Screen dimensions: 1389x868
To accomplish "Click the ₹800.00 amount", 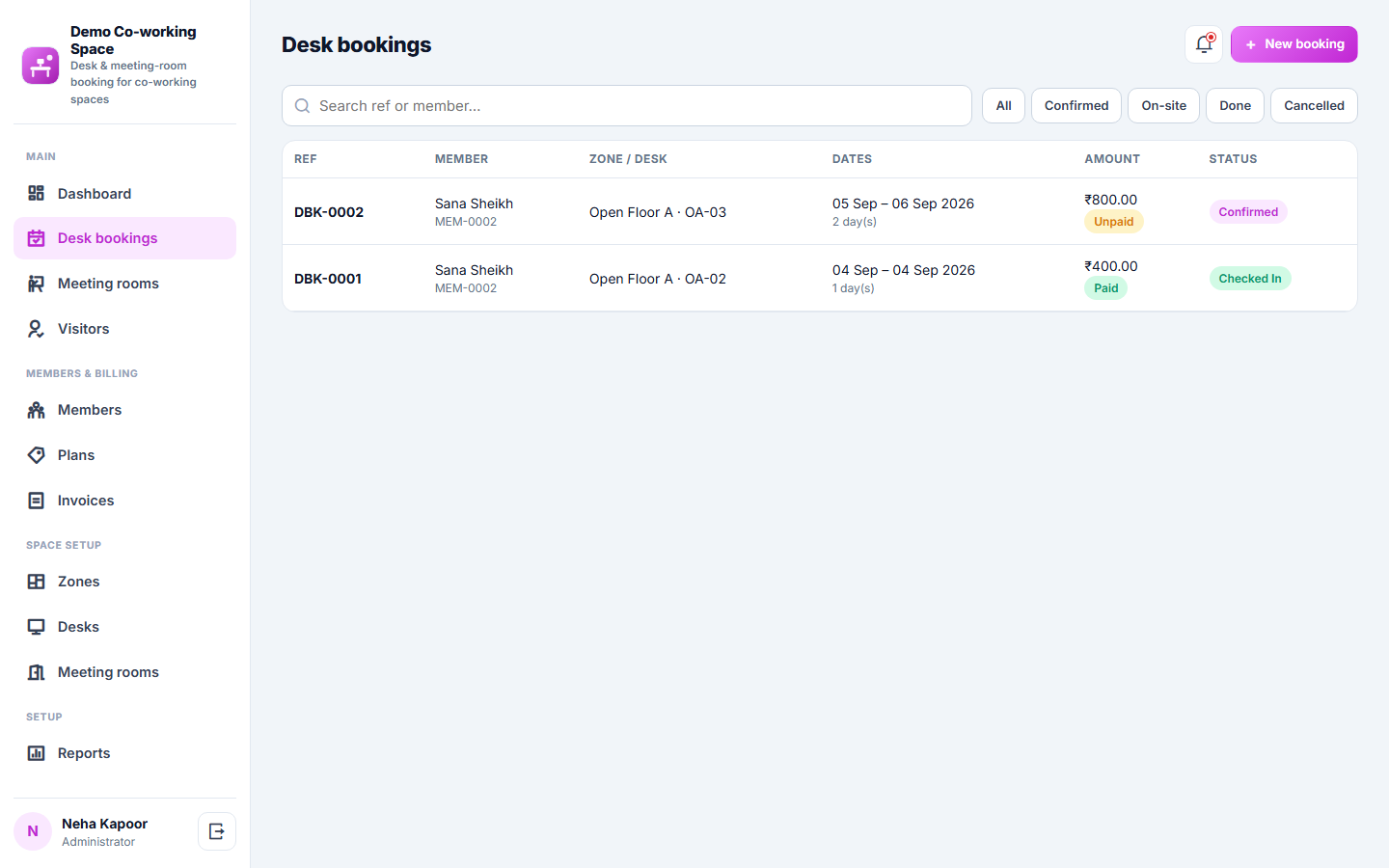I will (x=1111, y=200).
